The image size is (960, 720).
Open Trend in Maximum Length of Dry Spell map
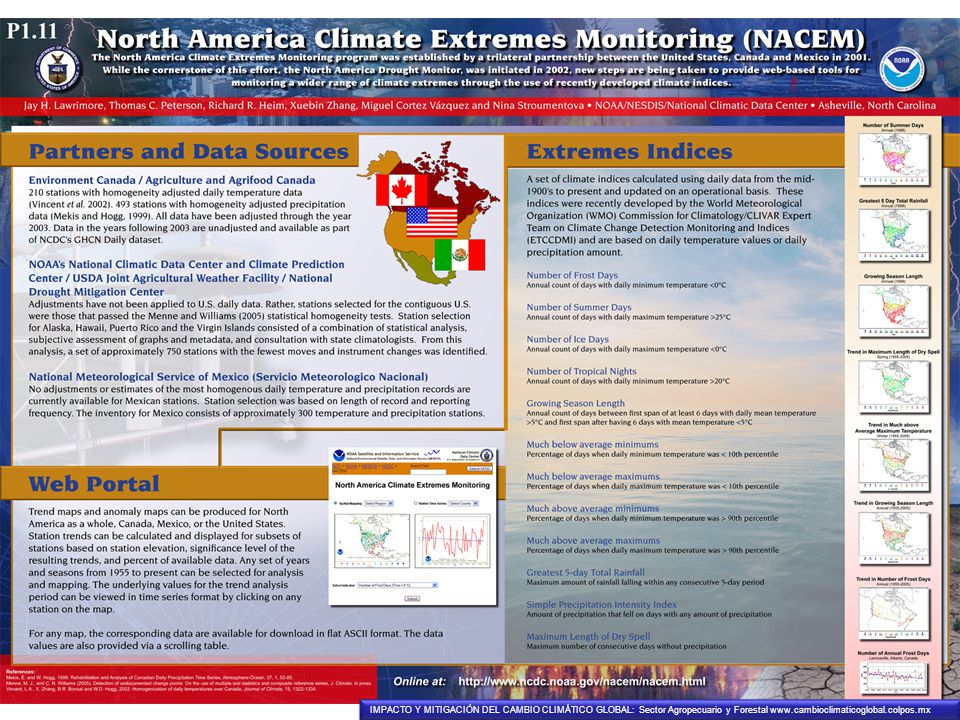click(893, 386)
